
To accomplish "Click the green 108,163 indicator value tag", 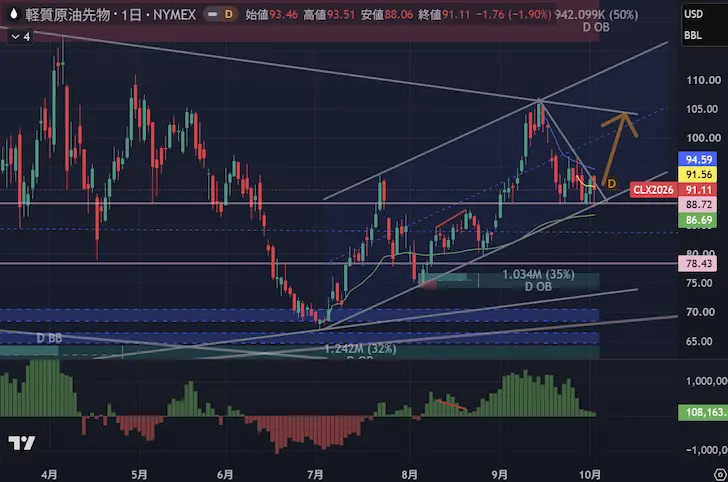I will pos(703,412).
